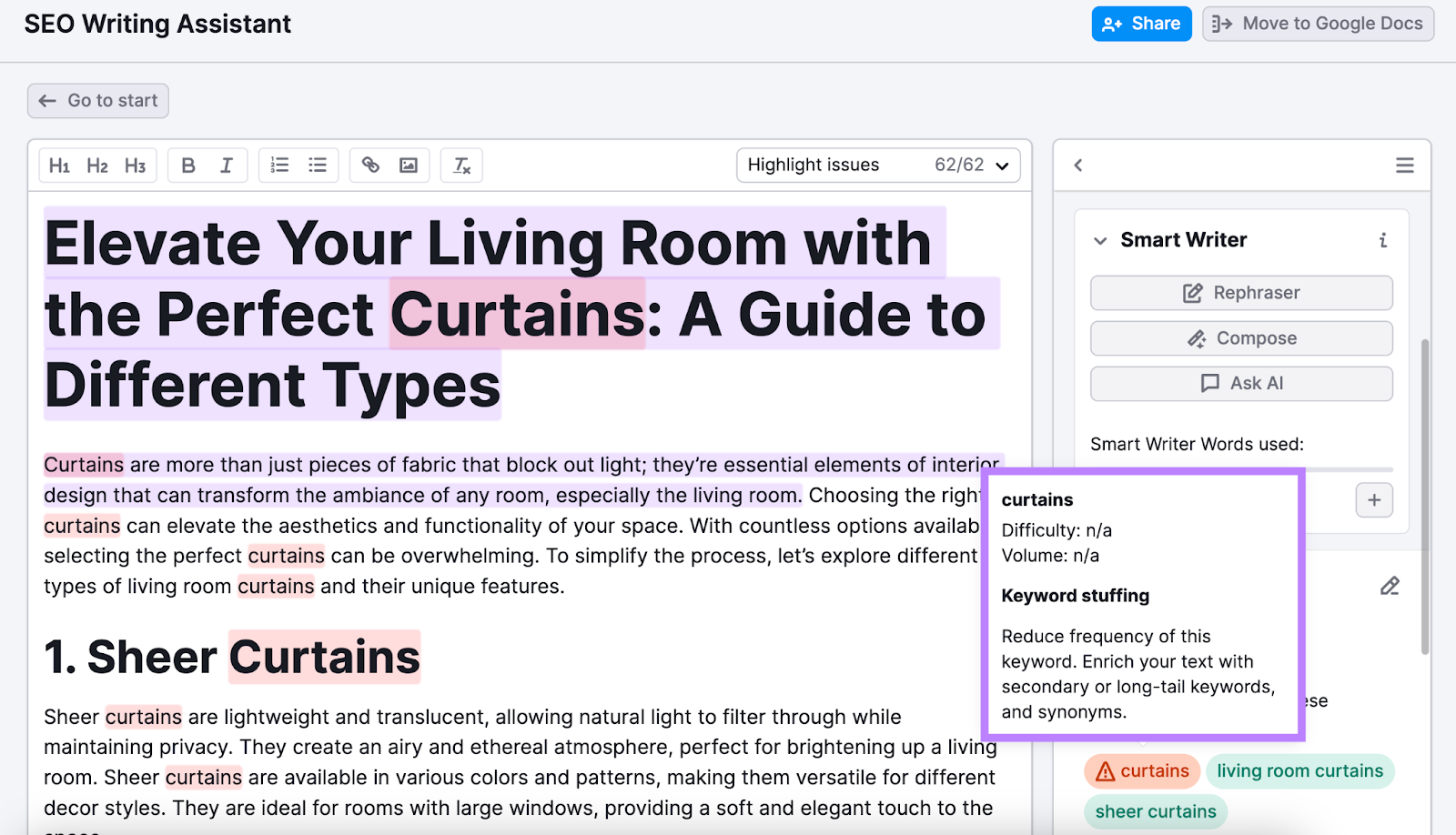Toggle bold formatting

(188, 165)
